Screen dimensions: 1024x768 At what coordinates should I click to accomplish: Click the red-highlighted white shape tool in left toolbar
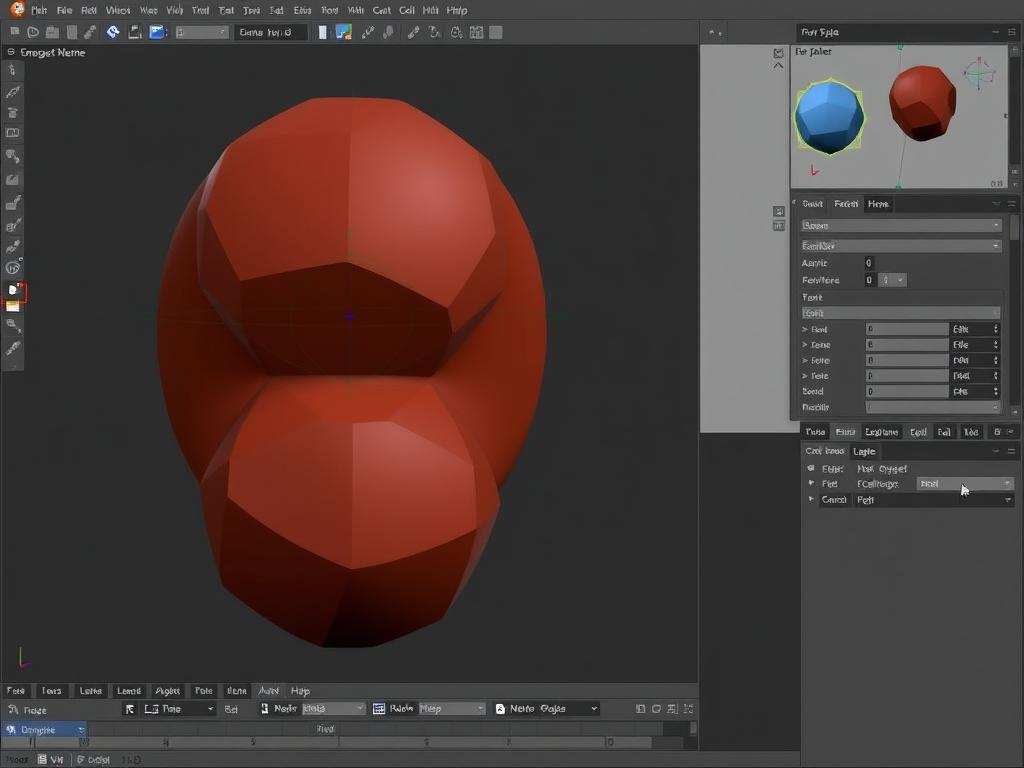14,291
